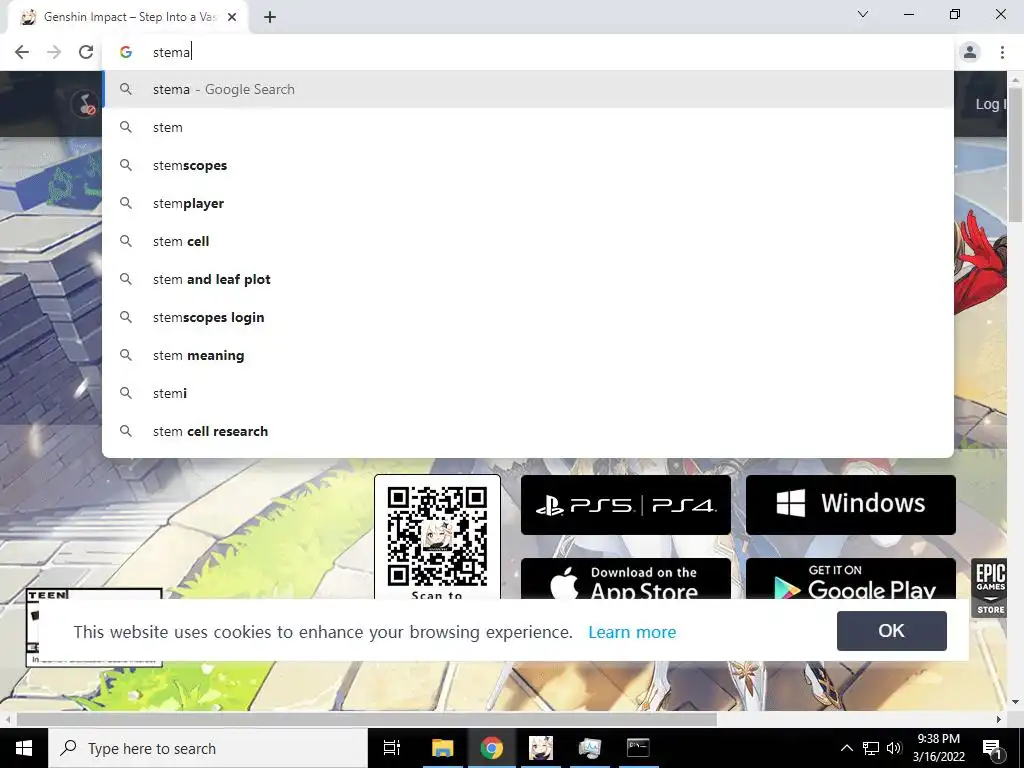Open File Explorer from the taskbar
The height and width of the screenshot is (768, 1024).
[x=442, y=748]
